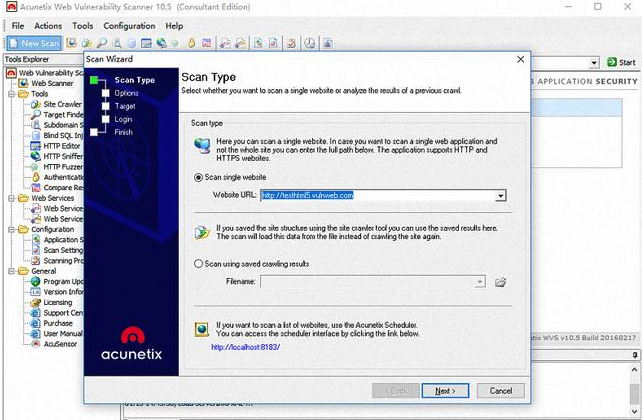The width and height of the screenshot is (644, 420).
Task: Open the Filename dropdown arrow
Action: (480, 282)
